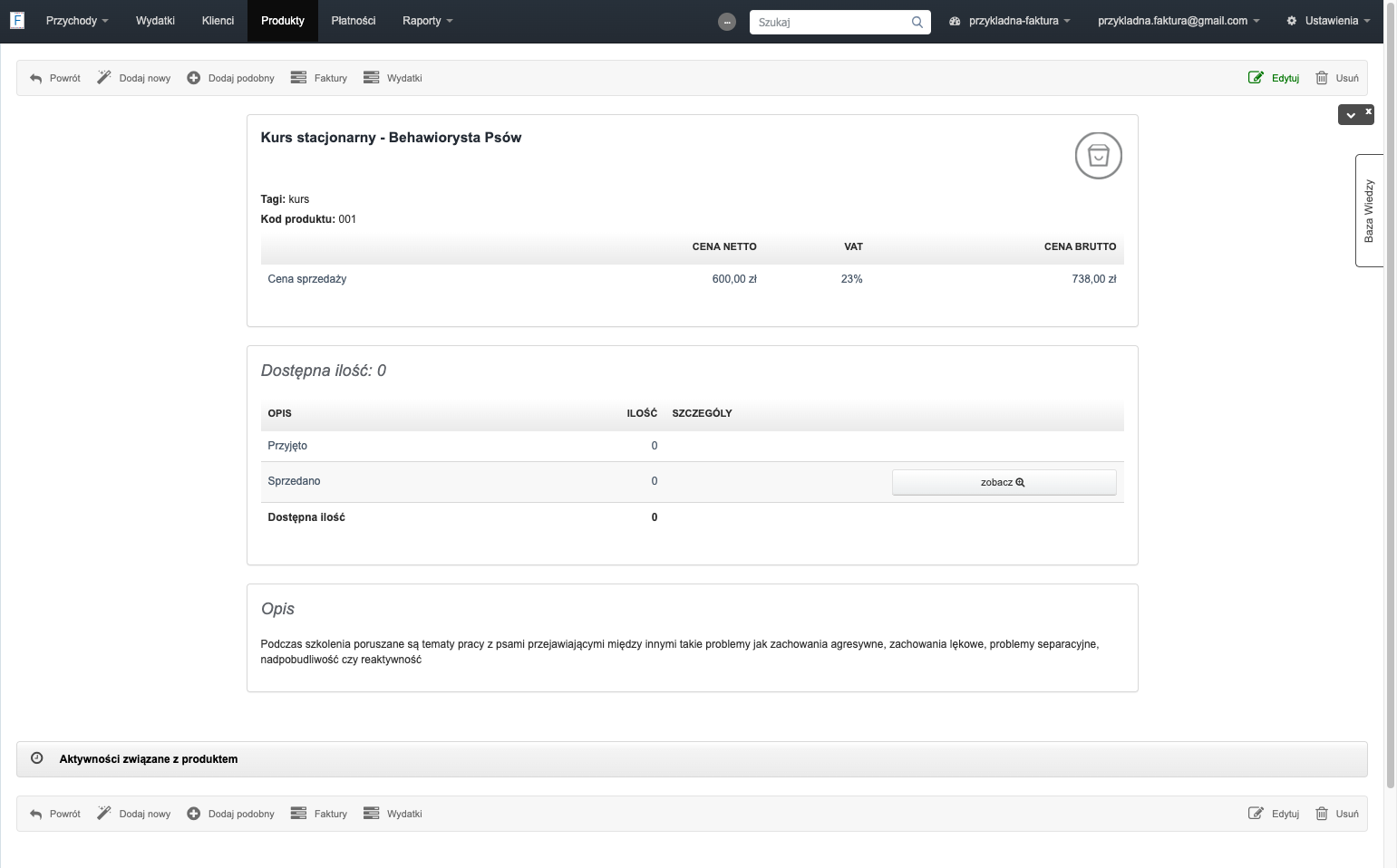
Task: Expand Aktywności związane z produktem section
Action: point(692,759)
